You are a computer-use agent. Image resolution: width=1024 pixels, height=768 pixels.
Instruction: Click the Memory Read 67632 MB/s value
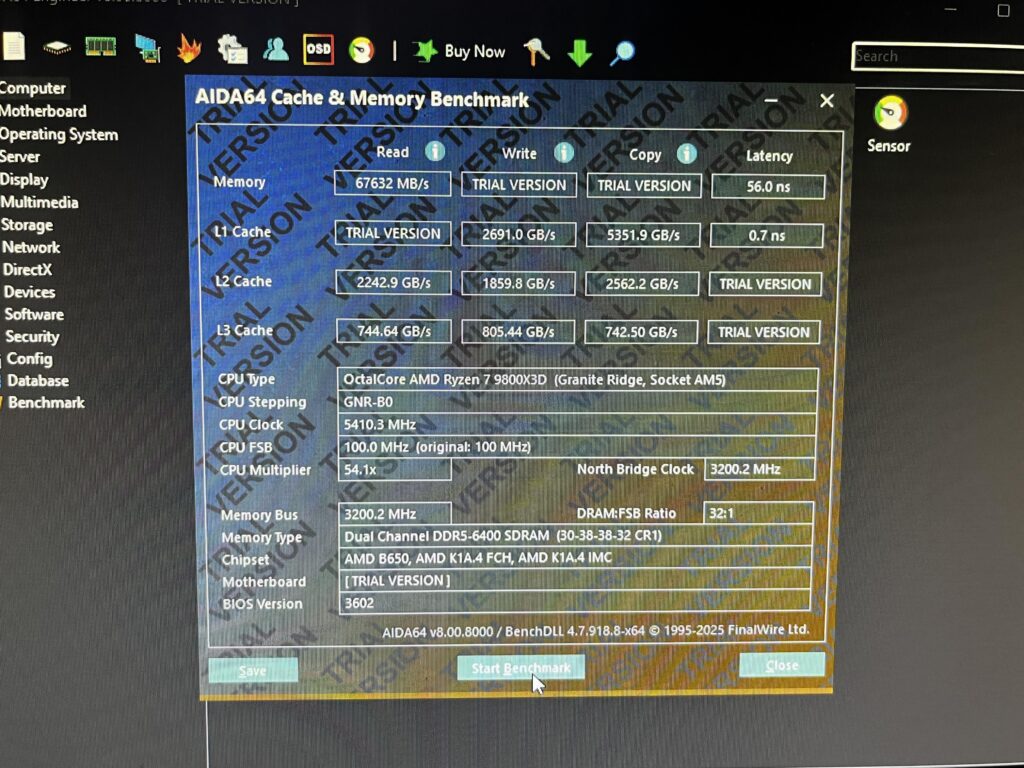point(392,184)
